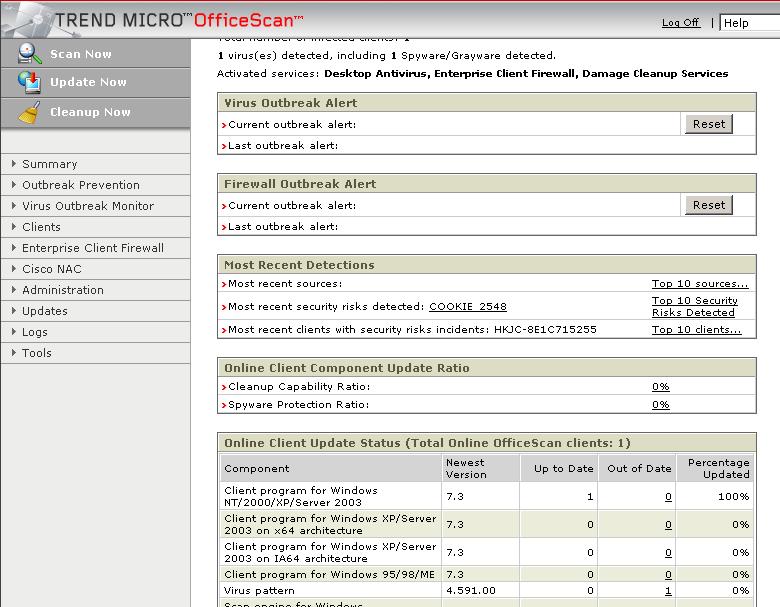Image resolution: width=780 pixels, height=607 pixels.
Task: Reset the Virus Outbreak Alert
Action: (x=708, y=124)
